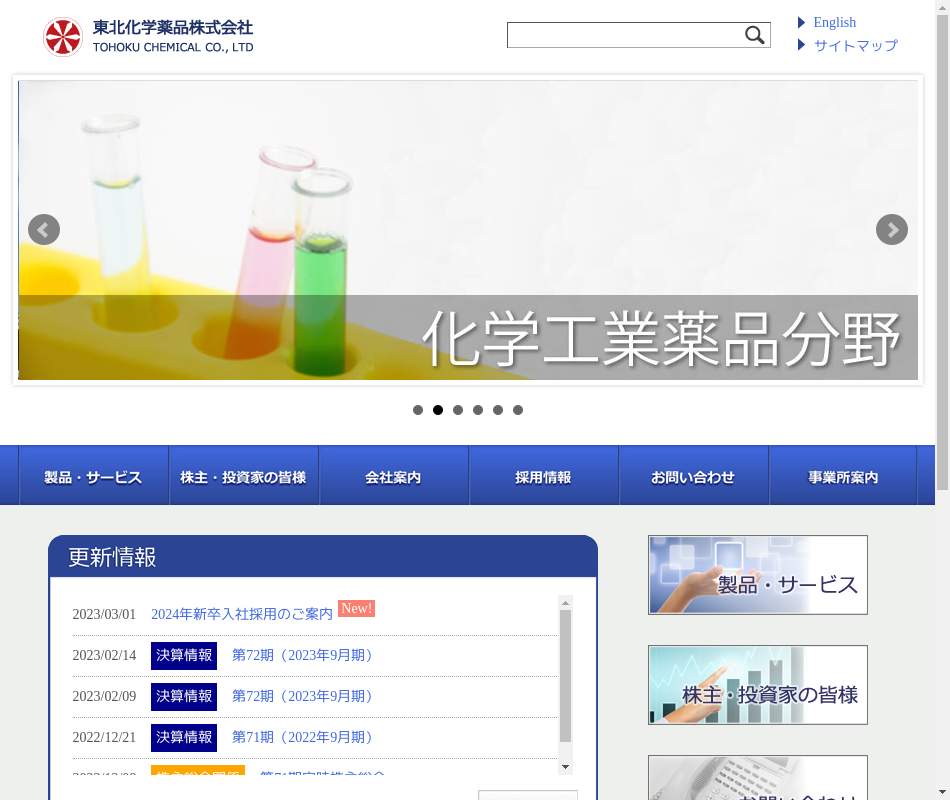Open the 会社案内 menu item

pos(394,476)
